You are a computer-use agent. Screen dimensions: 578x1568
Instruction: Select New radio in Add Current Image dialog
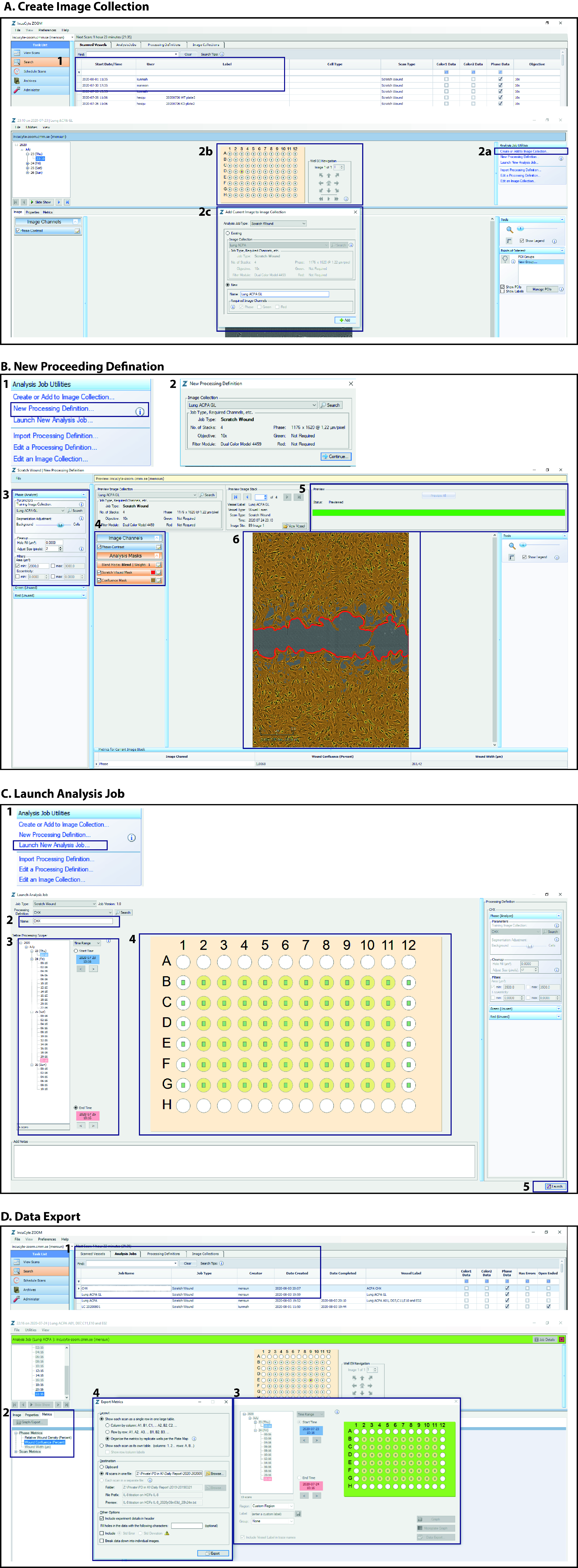227,284
